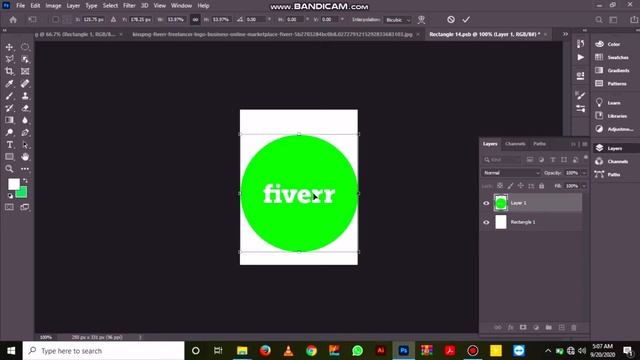Switch to the kisspng fiverr jpg document tab

pyautogui.click(x=272, y=34)
